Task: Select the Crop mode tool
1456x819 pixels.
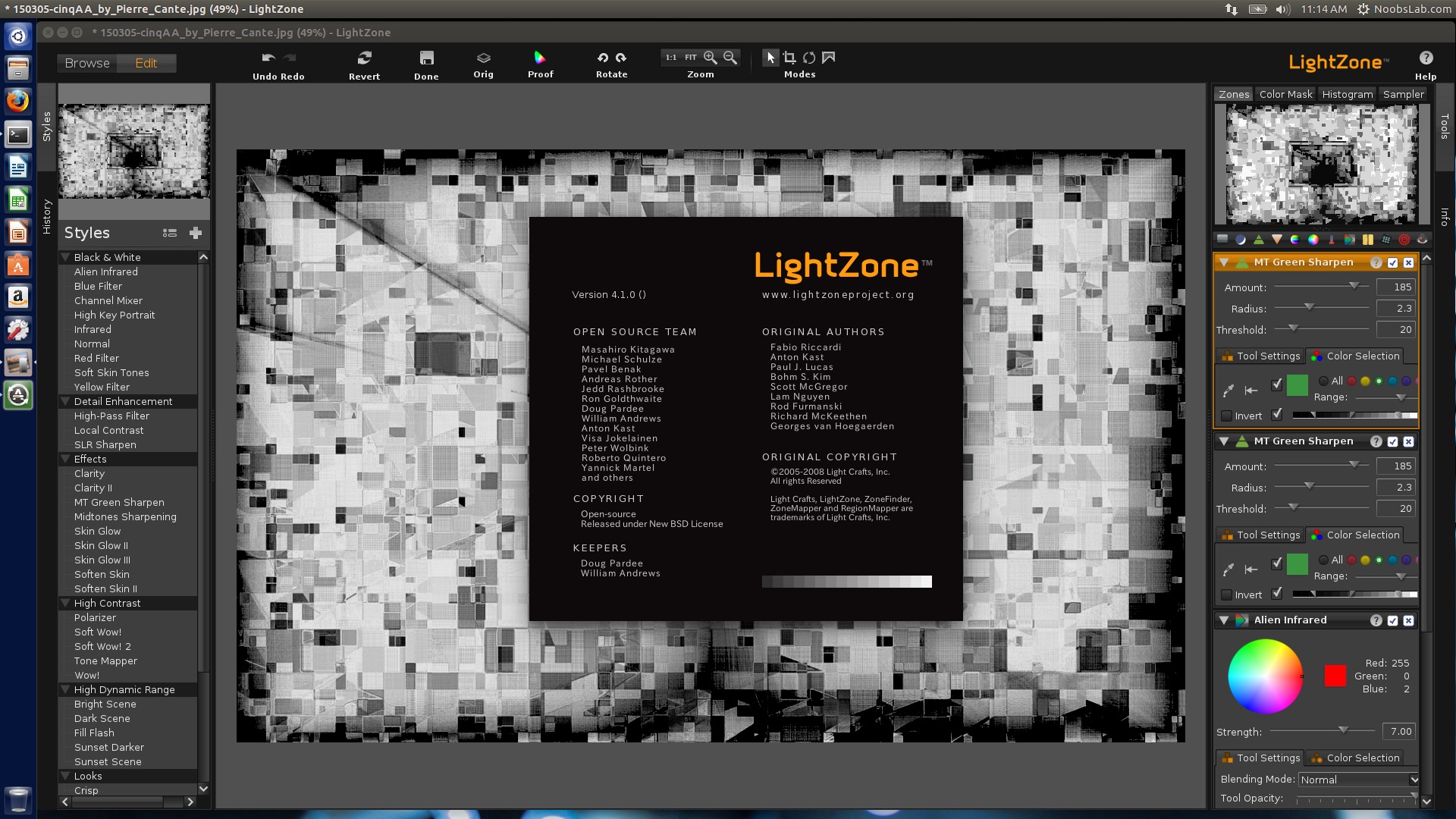Action: 789,58
